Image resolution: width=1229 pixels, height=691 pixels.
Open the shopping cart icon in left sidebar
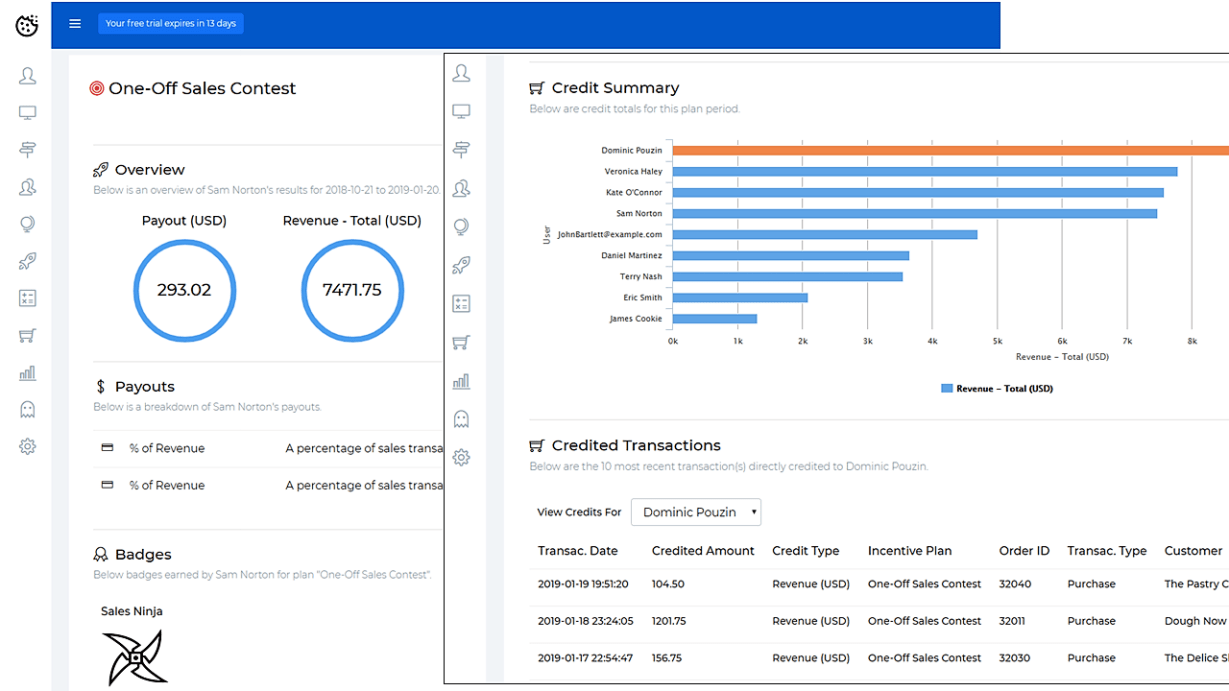[27, 336]
